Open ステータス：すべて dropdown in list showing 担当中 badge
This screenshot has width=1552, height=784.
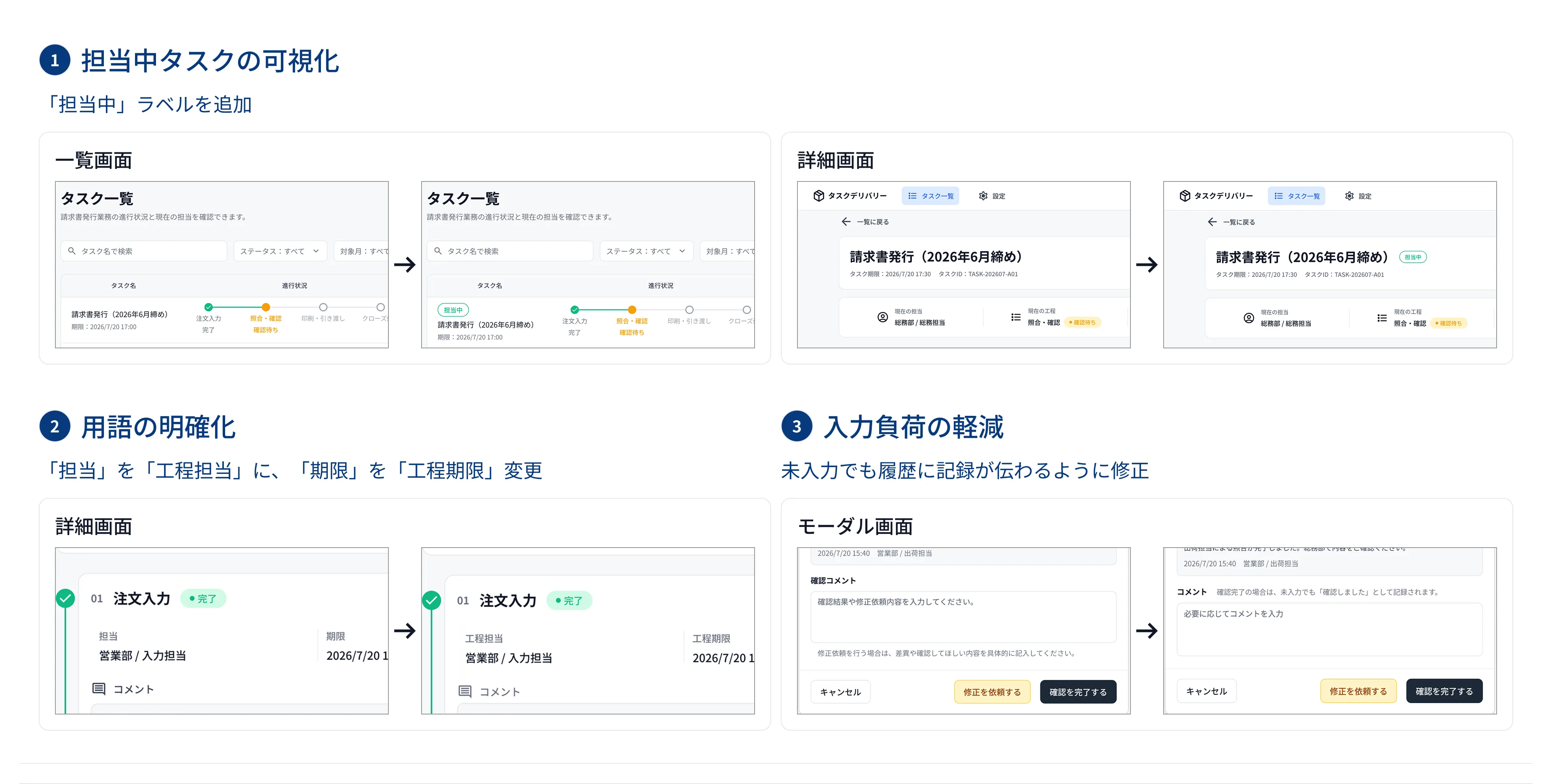647,251
